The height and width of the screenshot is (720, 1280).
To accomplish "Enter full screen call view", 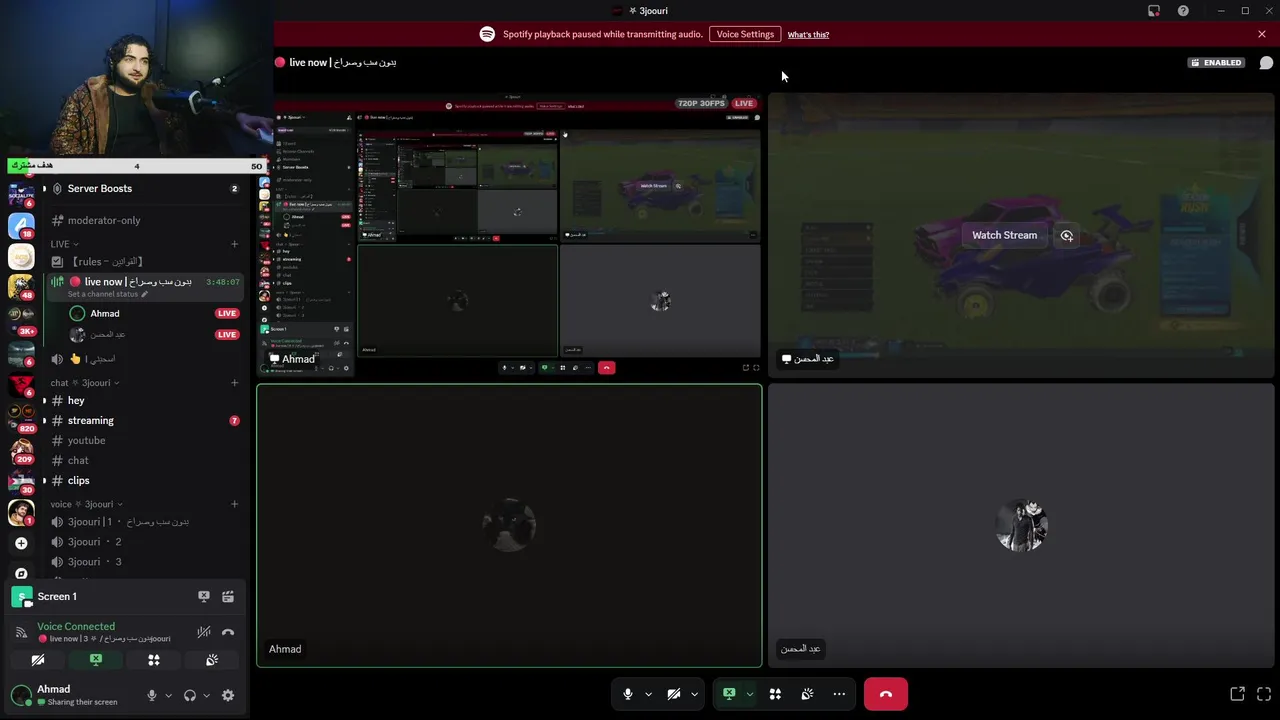I will tap(1264, 694).
